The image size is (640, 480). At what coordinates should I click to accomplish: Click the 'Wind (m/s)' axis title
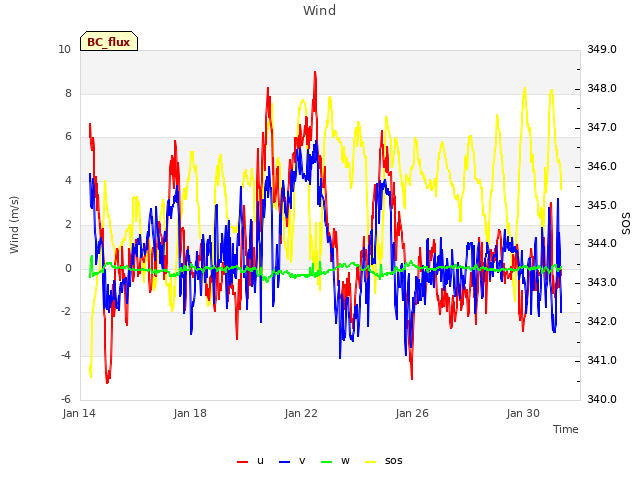click(14, 225)
